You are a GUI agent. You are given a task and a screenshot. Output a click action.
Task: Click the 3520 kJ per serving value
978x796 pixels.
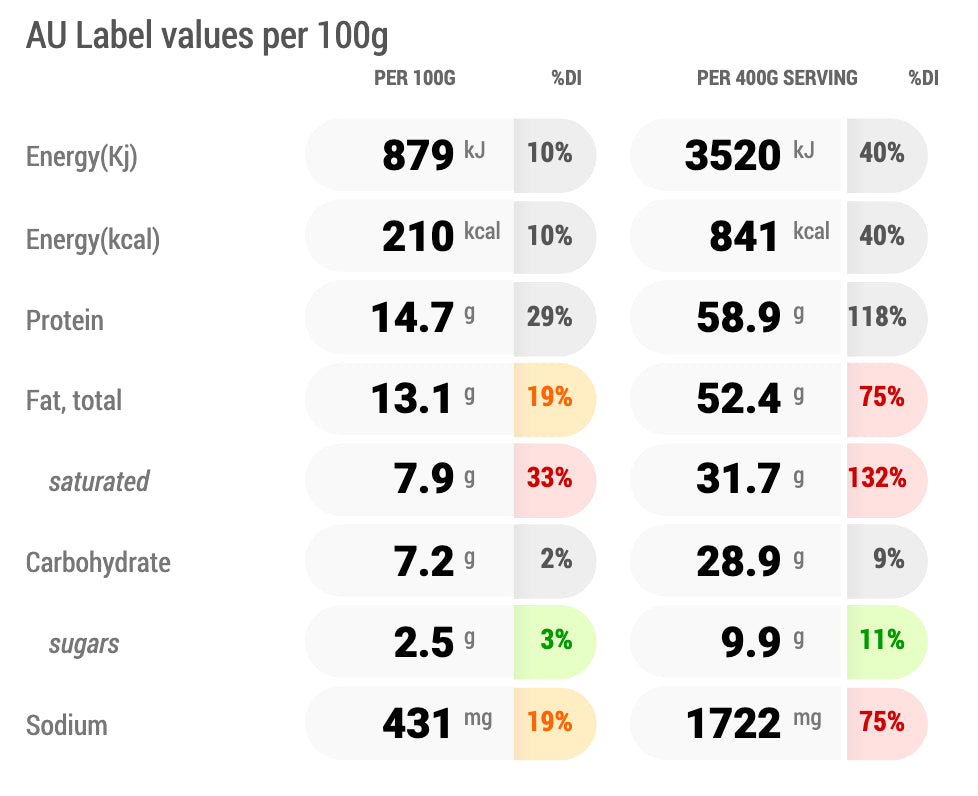pos(733,155)
